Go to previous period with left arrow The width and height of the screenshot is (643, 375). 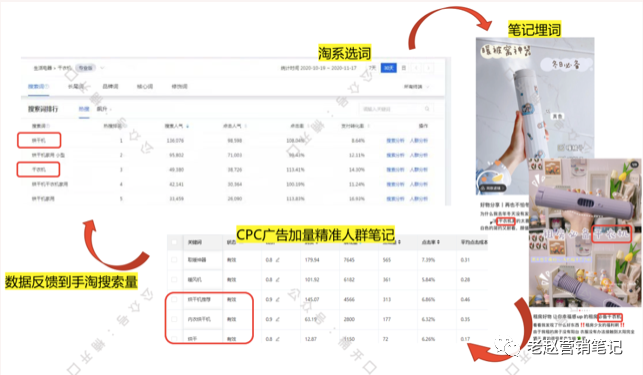click(416, 68)
